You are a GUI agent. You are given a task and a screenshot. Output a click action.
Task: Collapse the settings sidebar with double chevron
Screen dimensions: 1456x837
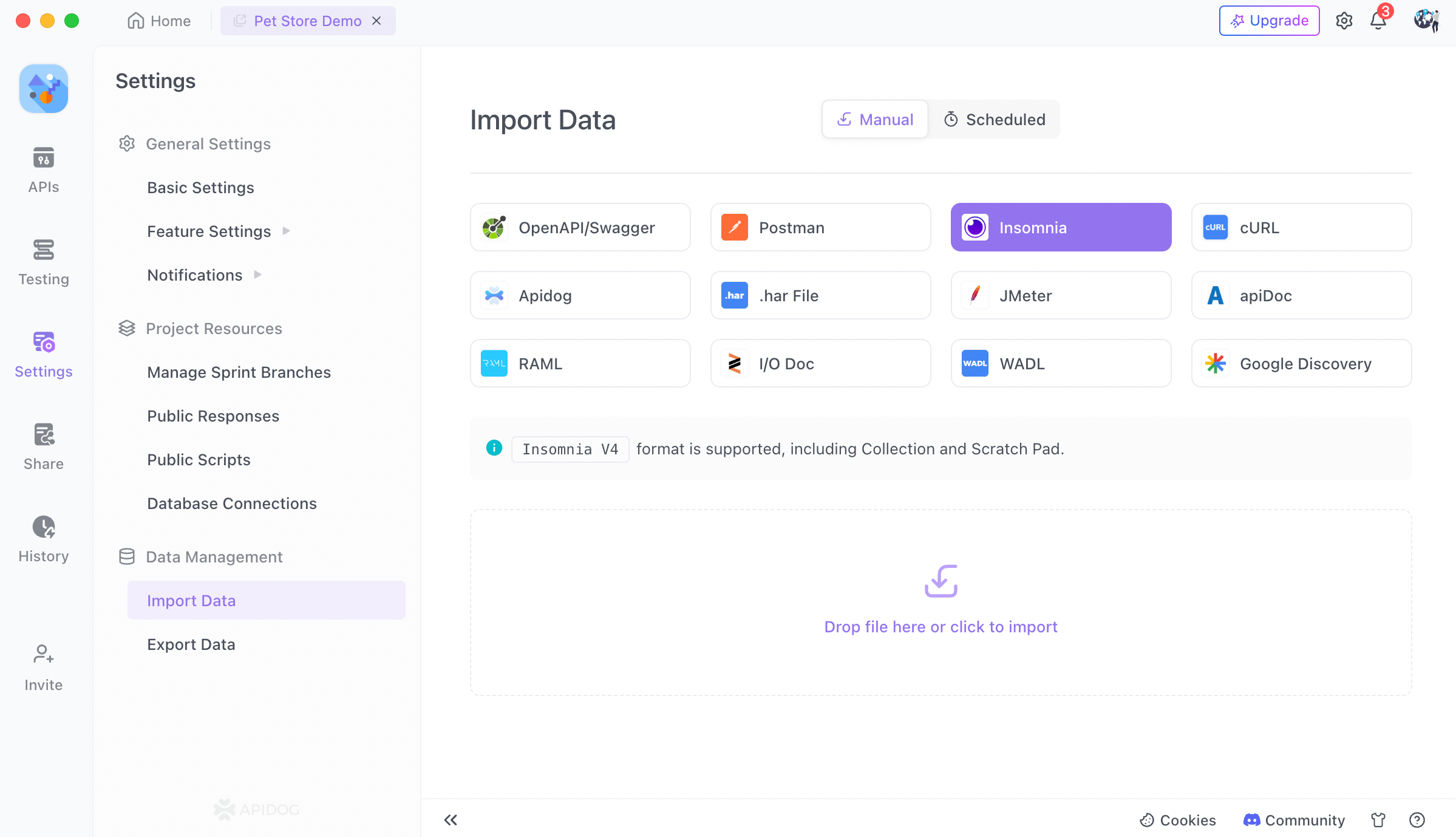click(x=450, y=820)
